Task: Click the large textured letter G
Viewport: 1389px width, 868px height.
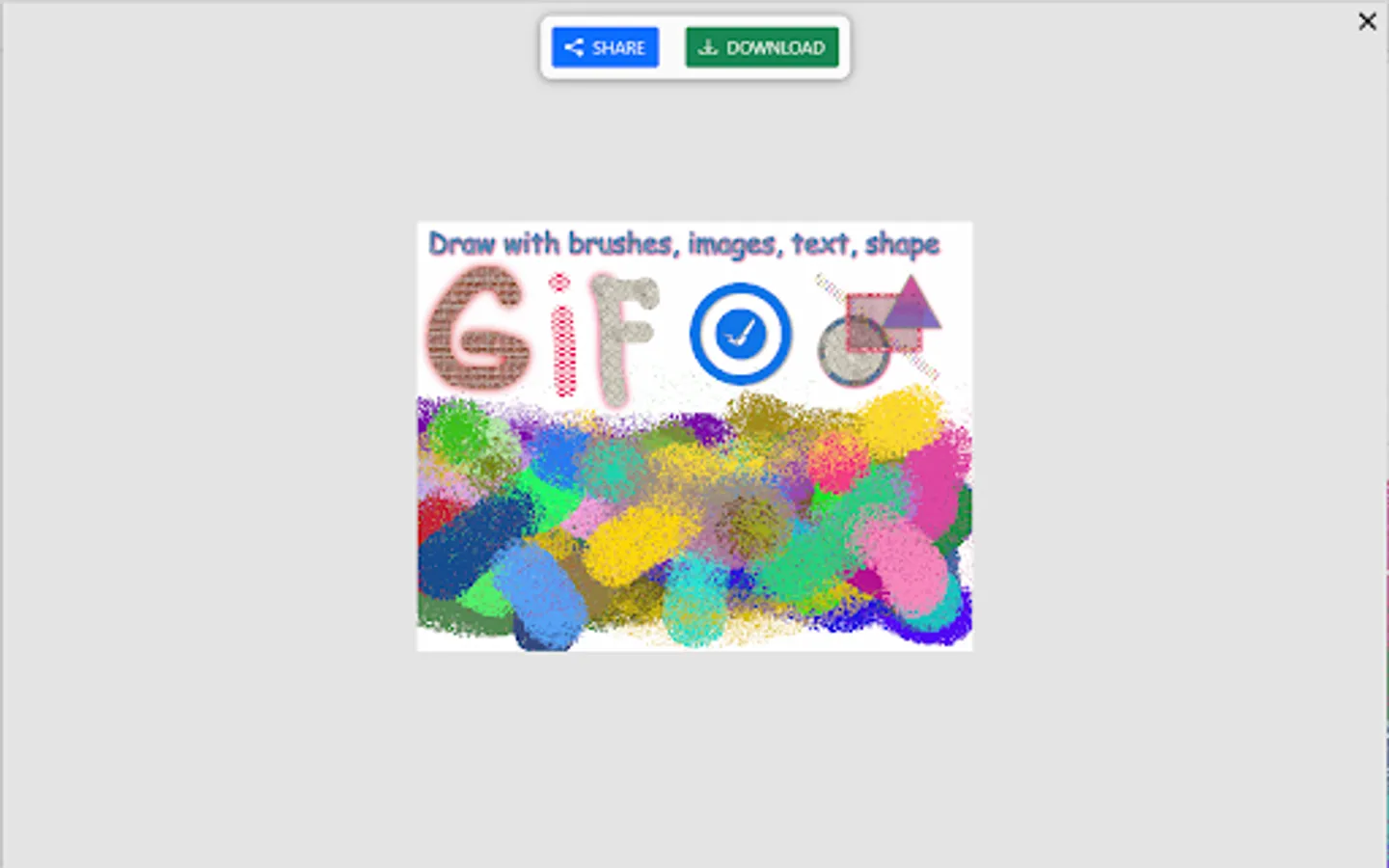Action: coord(479,329)
